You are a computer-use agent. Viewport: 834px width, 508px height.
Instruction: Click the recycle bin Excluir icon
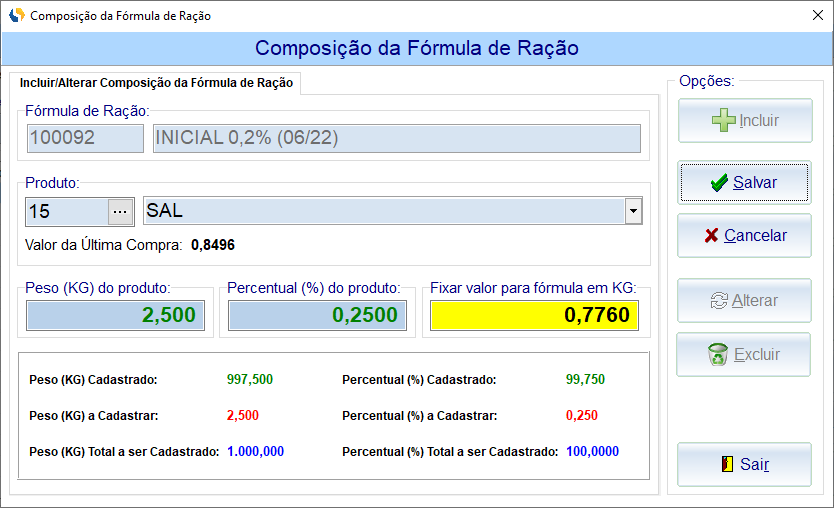pyautogui.click(x=717, y=354)
